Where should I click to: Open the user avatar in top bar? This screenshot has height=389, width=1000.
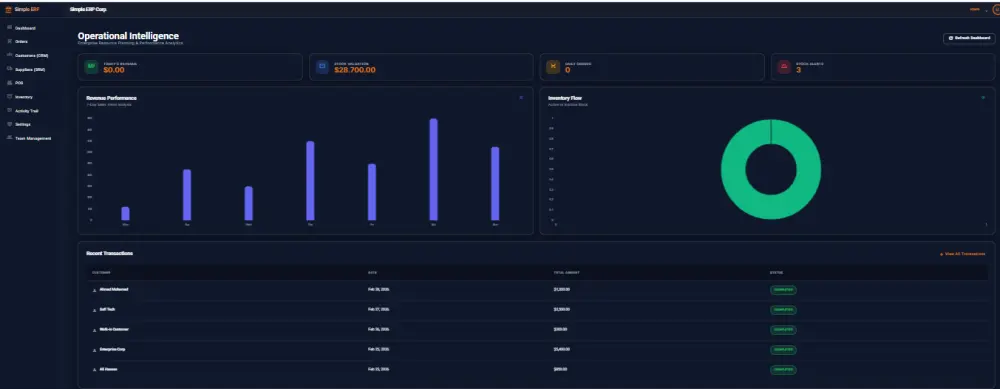point(997,10)
